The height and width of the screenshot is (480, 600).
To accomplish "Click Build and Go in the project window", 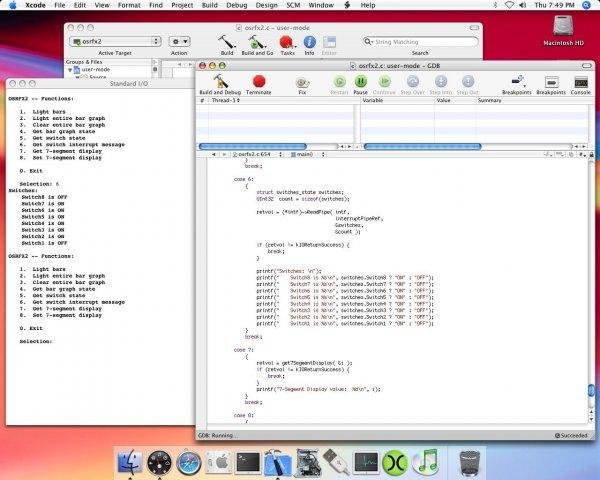I will [257, 45].
